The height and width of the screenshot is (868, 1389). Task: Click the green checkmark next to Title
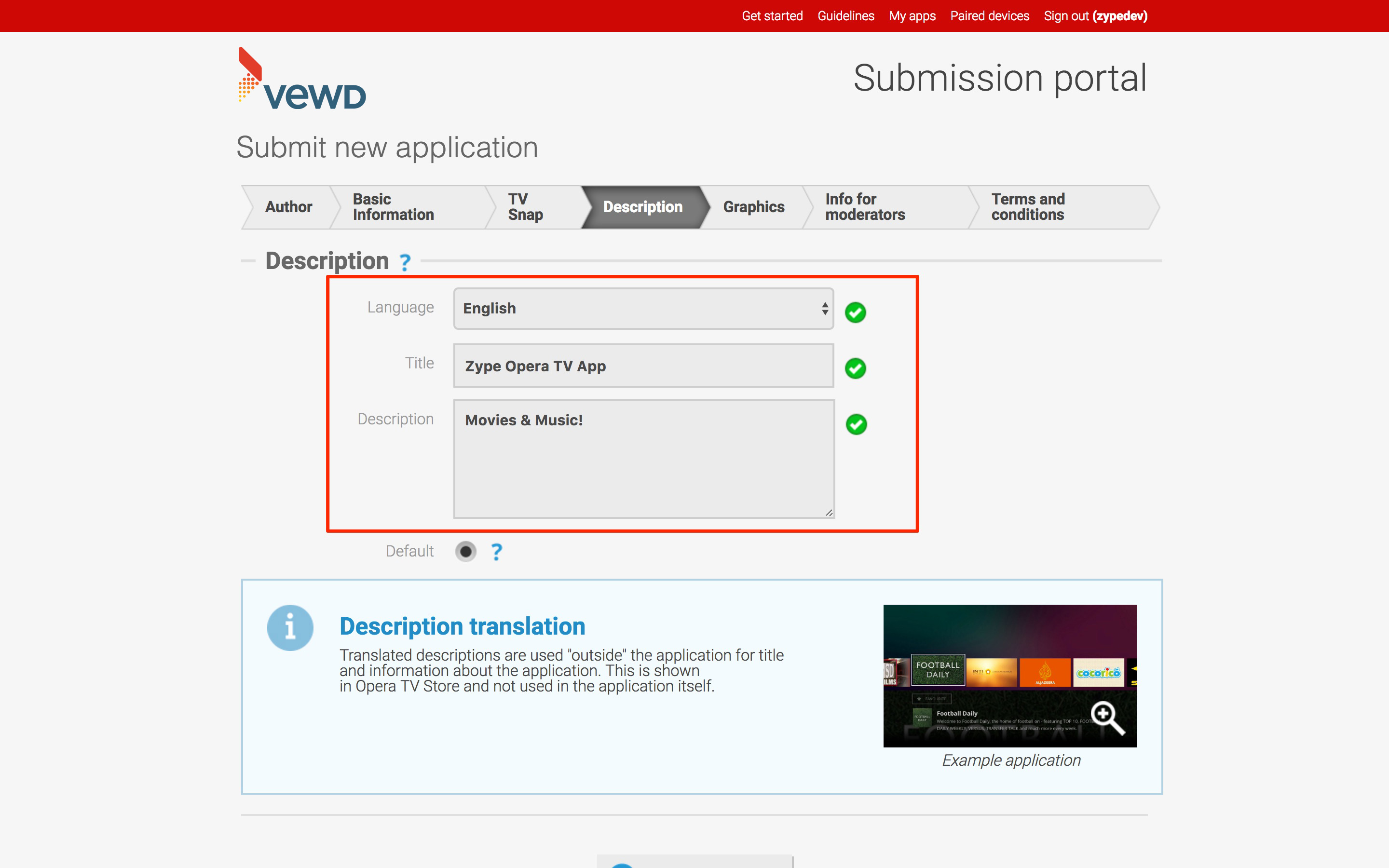click(x=855, y=368)
